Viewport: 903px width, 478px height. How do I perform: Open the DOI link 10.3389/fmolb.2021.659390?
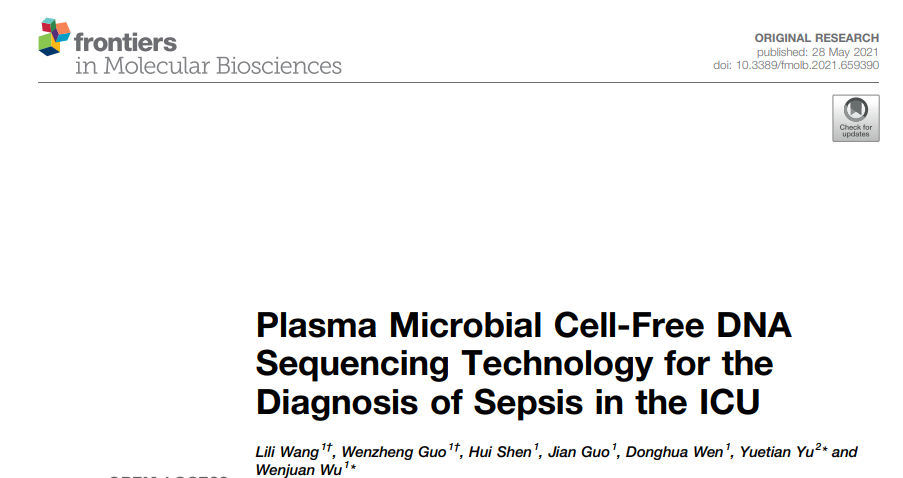tap(807, 65)
